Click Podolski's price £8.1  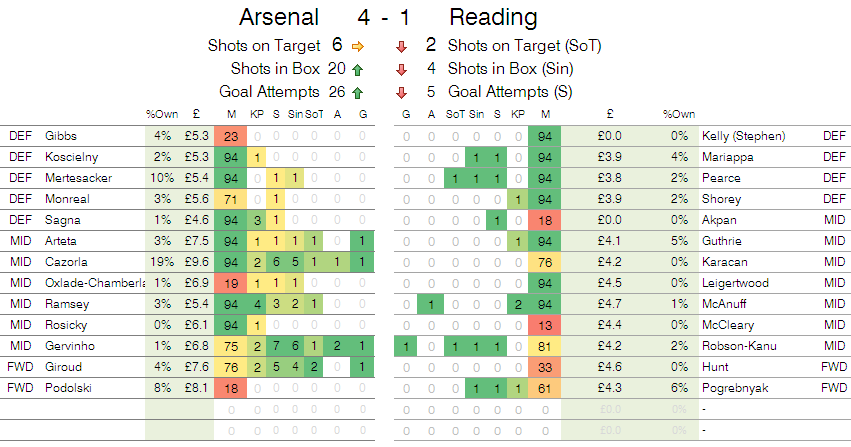[x=196, y=388]
